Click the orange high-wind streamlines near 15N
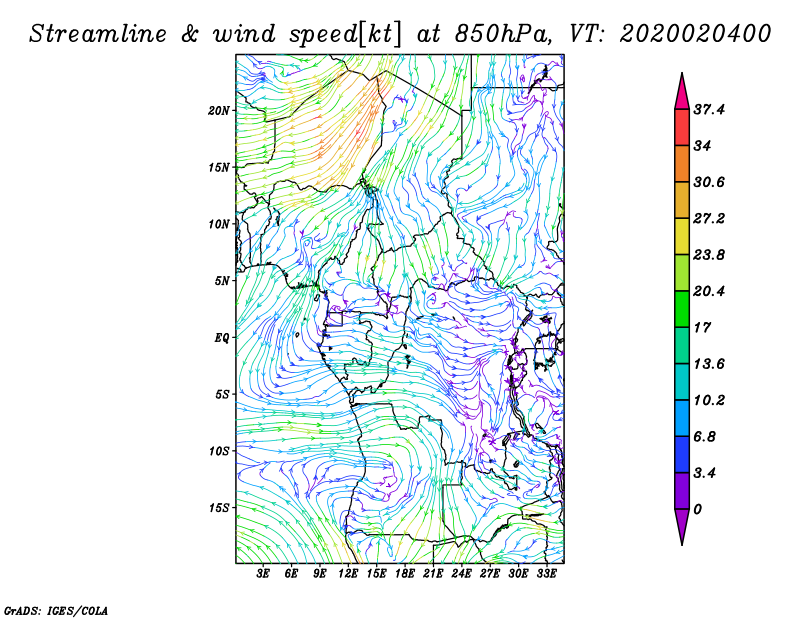 pyautogui.click(x=320, y=150)
